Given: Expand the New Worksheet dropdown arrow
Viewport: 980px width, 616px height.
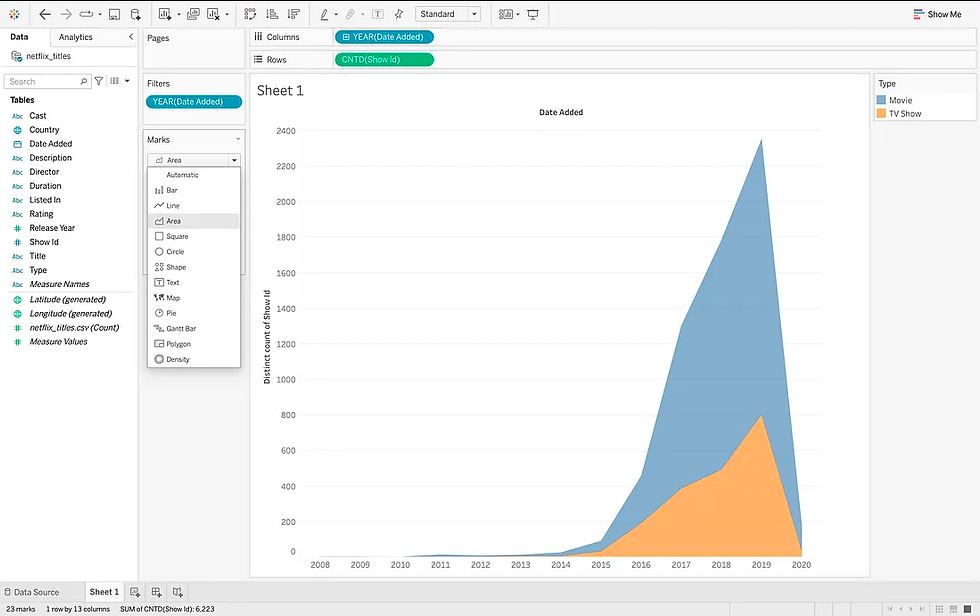Looking at the screenshot, I should click(179, 14).
